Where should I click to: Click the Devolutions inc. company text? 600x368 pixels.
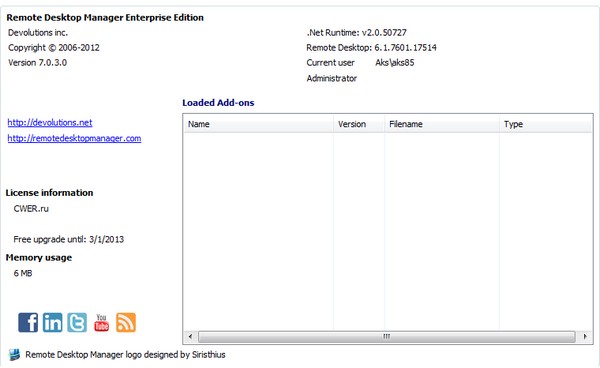pyautogui.click(x=38, y=33)
